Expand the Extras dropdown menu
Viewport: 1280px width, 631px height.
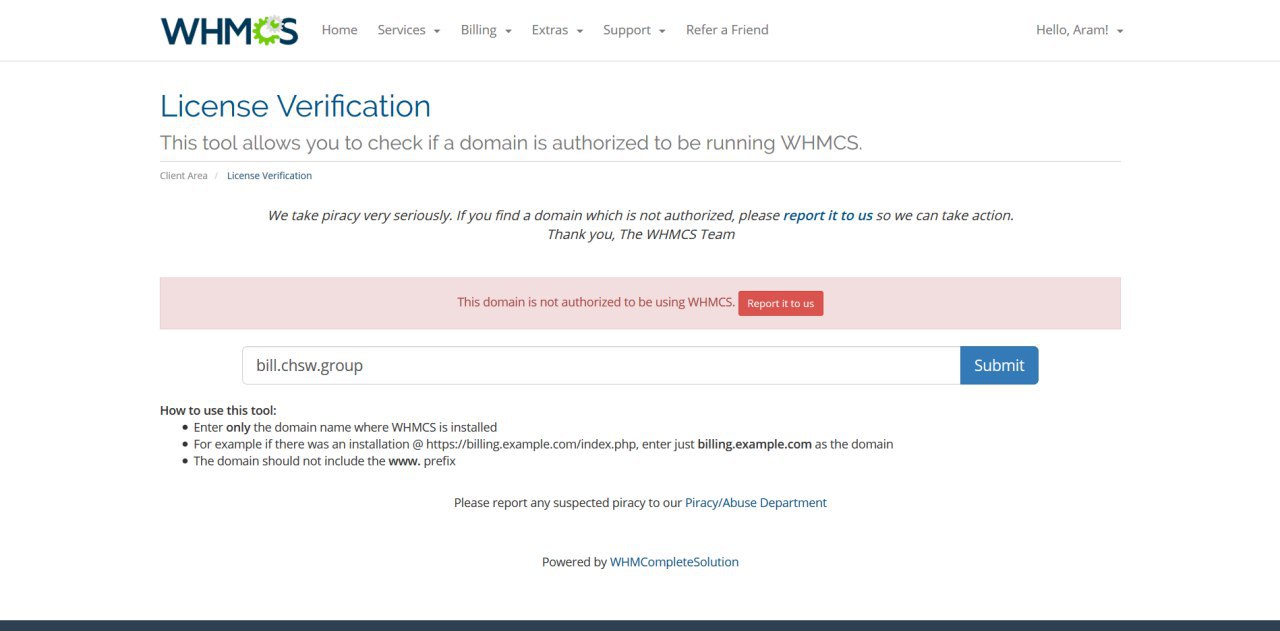[x=557, y=30]
